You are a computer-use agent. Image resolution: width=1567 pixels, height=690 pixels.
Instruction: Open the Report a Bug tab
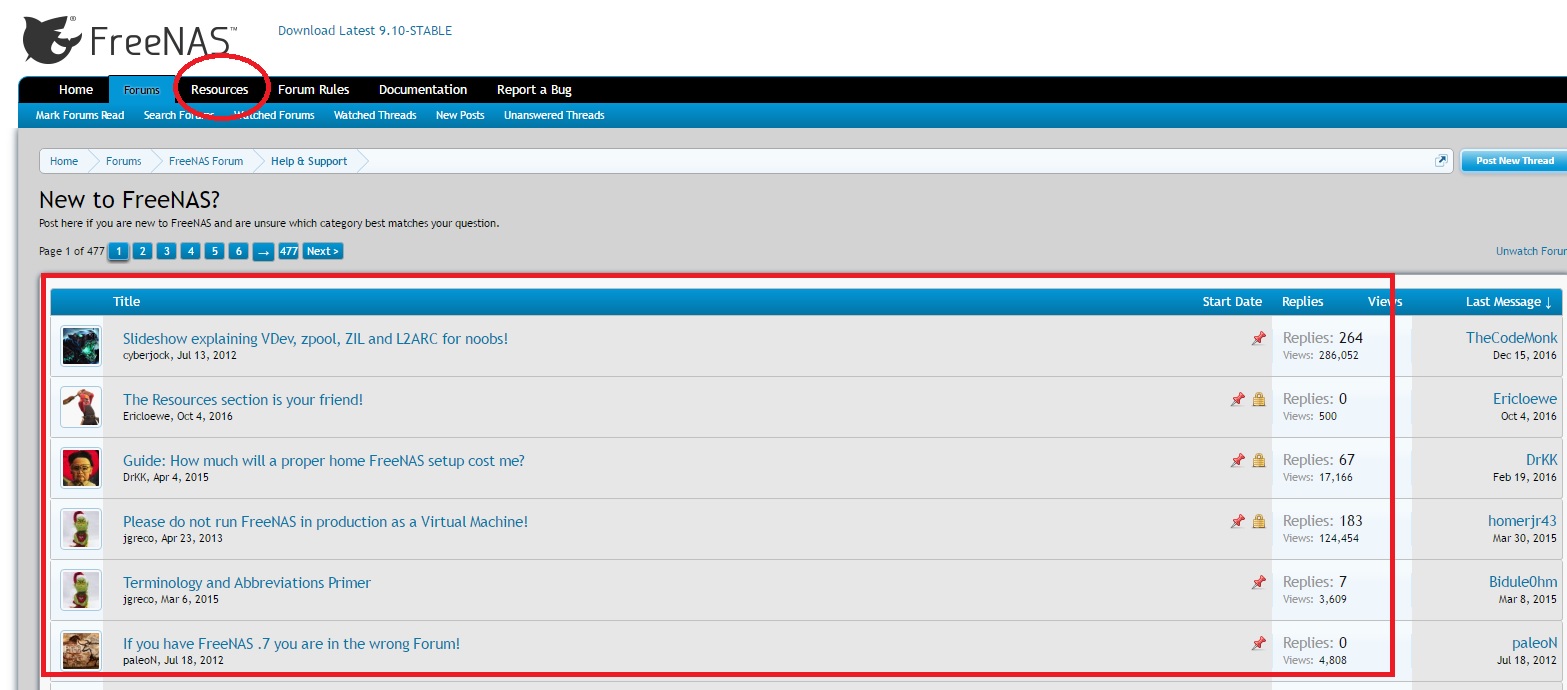[x=534, y=90]
